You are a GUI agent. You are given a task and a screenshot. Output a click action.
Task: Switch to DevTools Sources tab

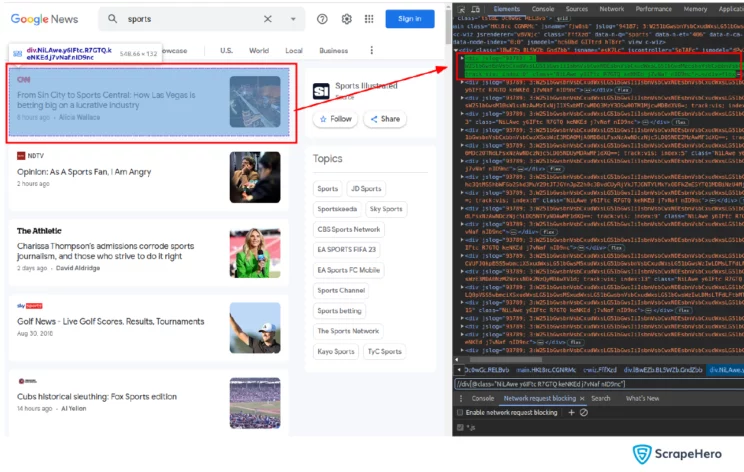tap(577, 9)
